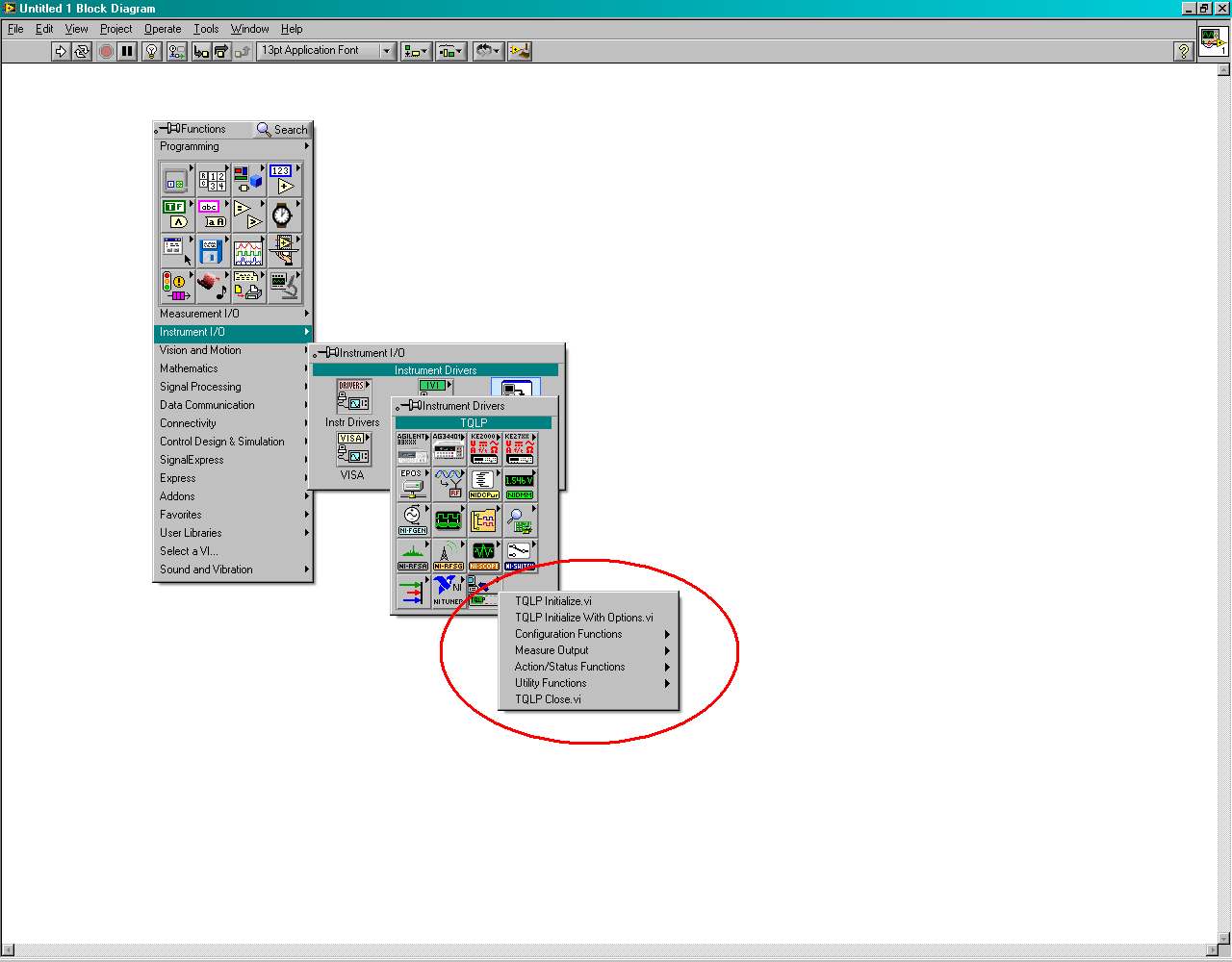Pin the Instrument I/O palette thumbtack
Image resolution: width=1232 pixels, height=962 pixels.
click(327, 353)
